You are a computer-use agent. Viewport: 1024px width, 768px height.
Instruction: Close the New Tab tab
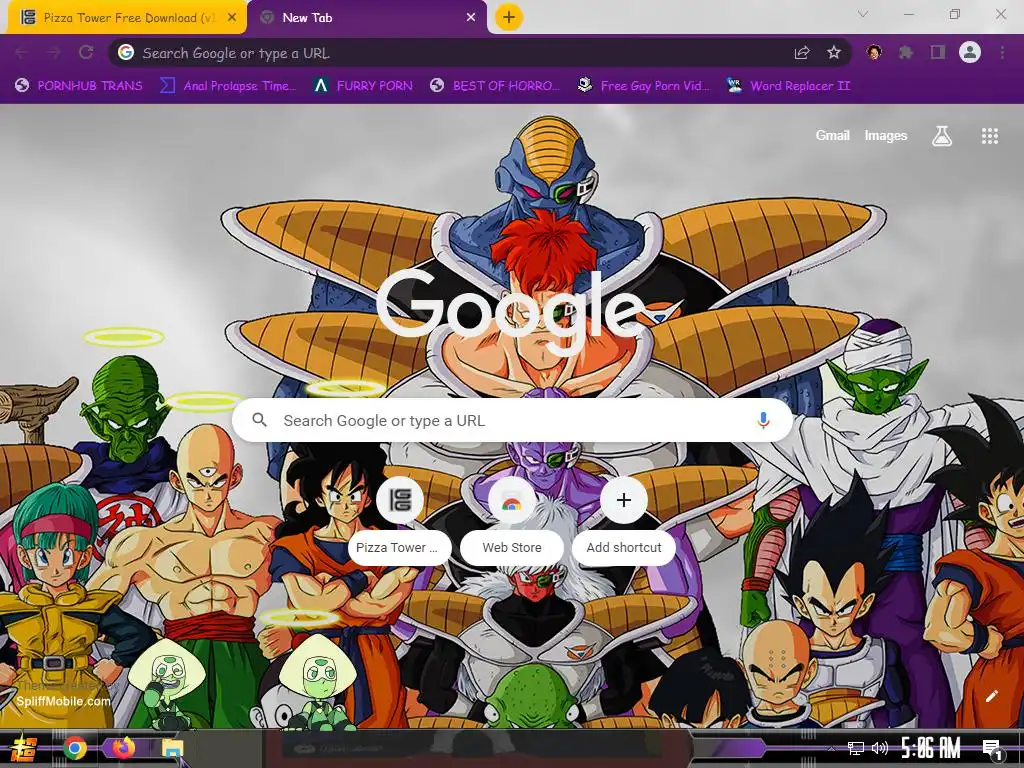click(471, 18)
